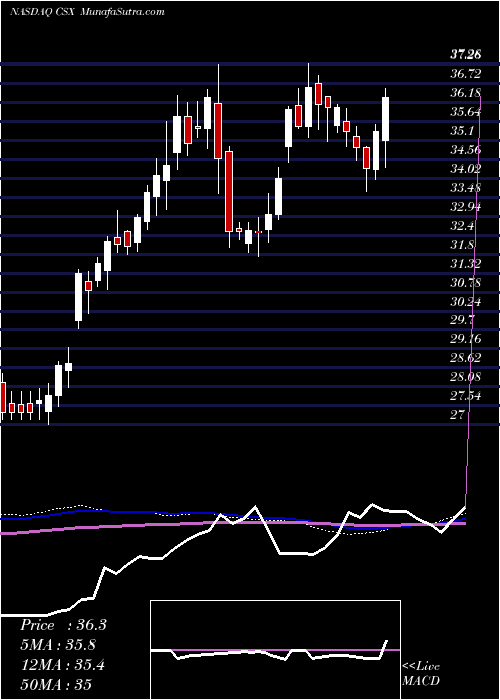Click the 27 price axis label

click(x=457, y=416)
